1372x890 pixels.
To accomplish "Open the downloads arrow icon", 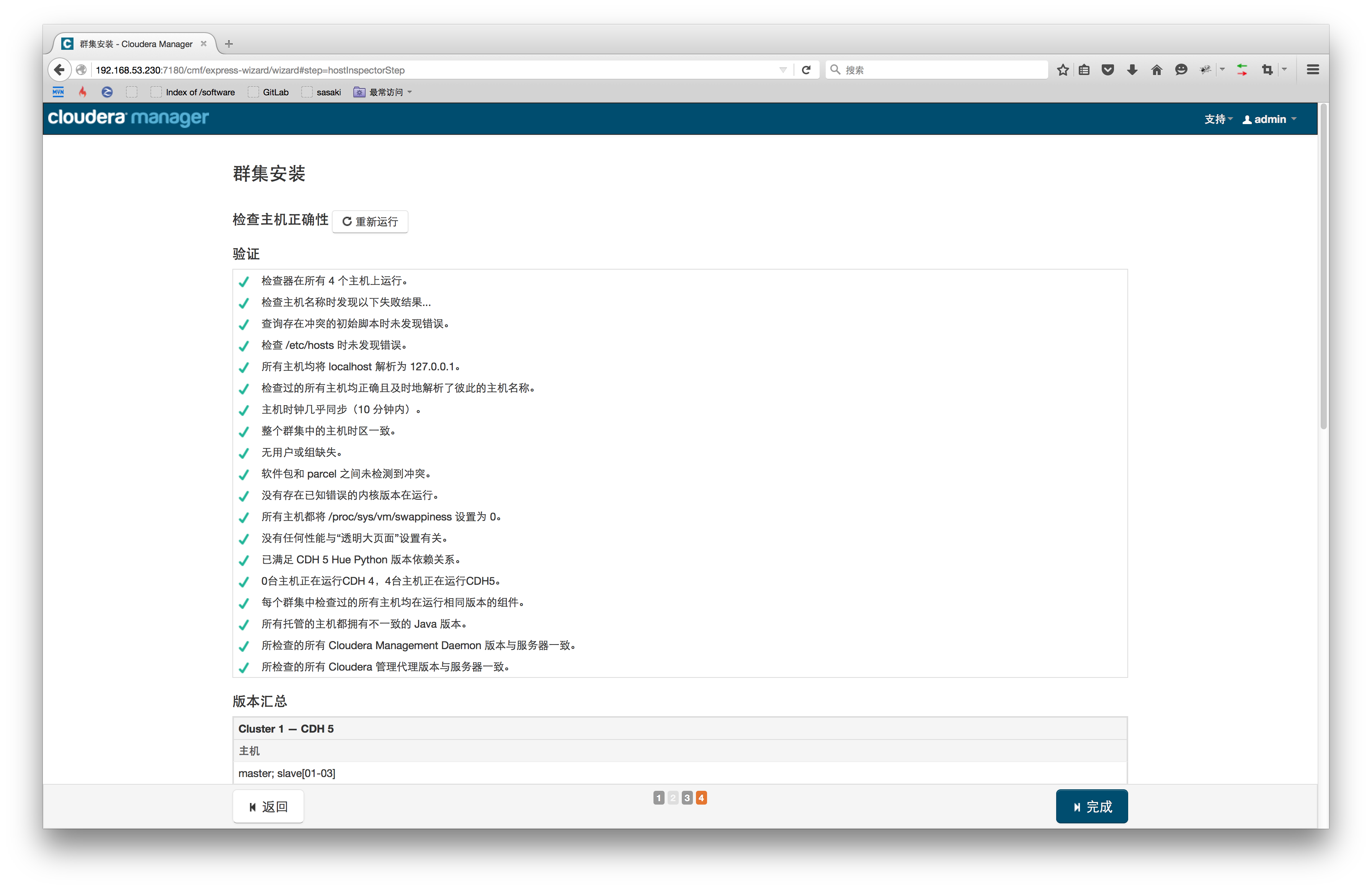I will pos(1132,70).
